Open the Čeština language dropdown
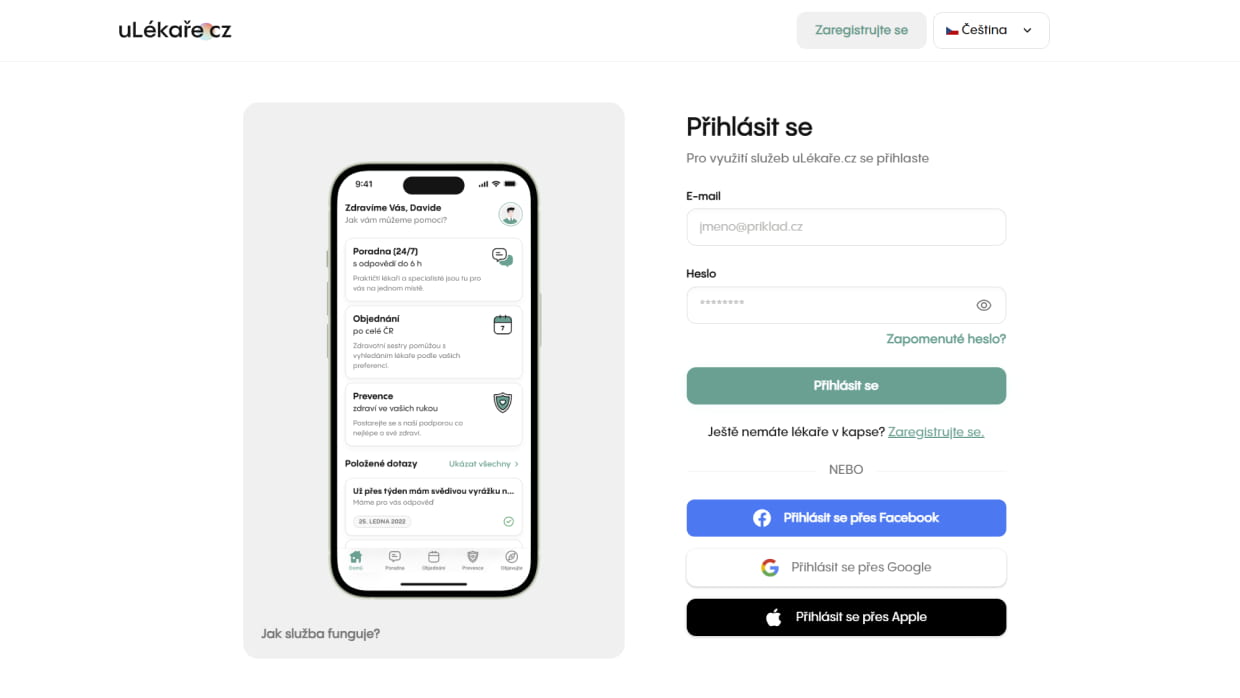Viewport: 1240px width, 698px height. coord(991,30)
